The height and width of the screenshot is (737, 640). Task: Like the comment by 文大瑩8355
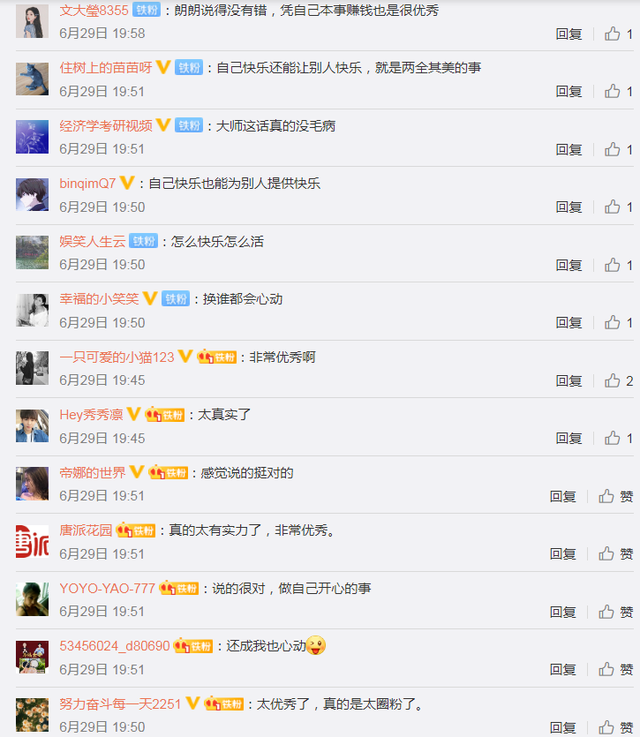[618, 34]
